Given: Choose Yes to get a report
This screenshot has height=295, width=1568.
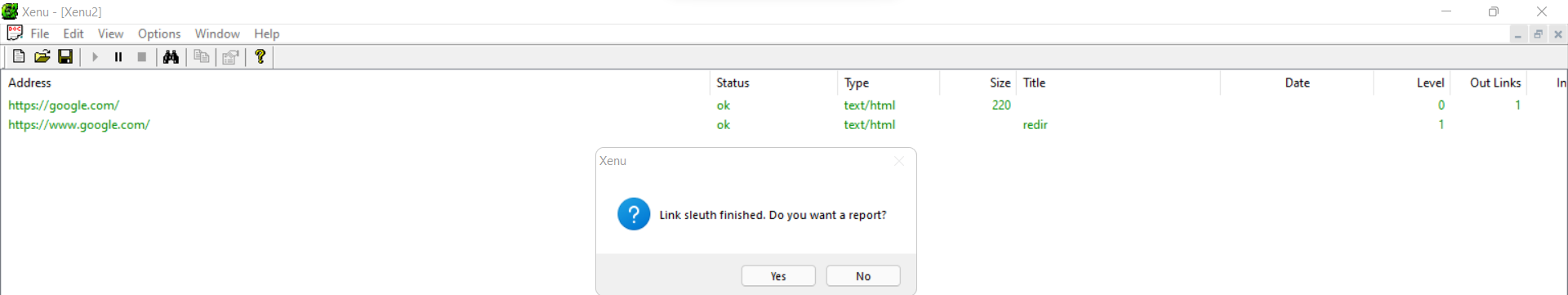Looking at the screenshot, I should tap(778, 276).
